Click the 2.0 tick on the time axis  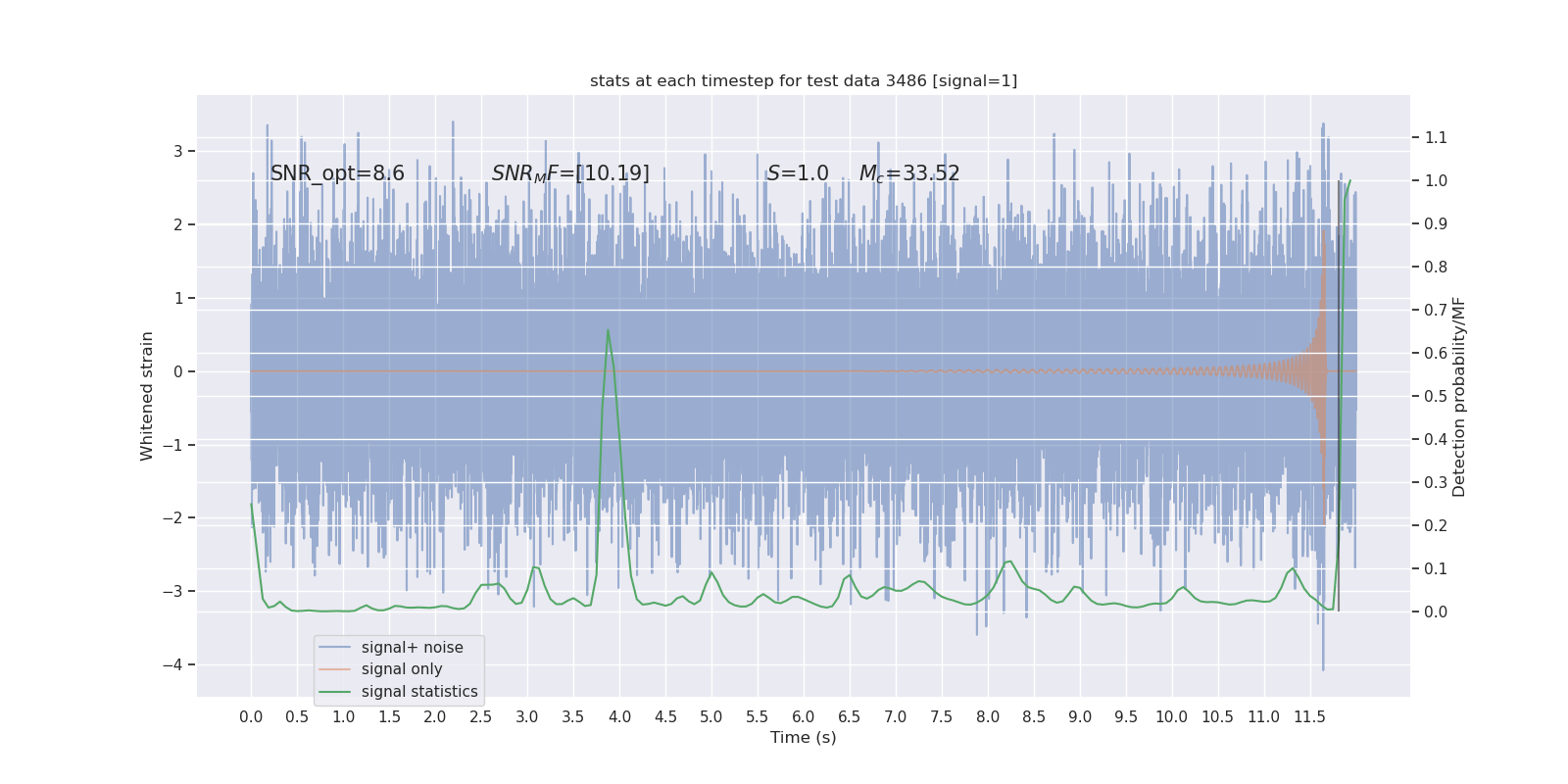point(435,716)
